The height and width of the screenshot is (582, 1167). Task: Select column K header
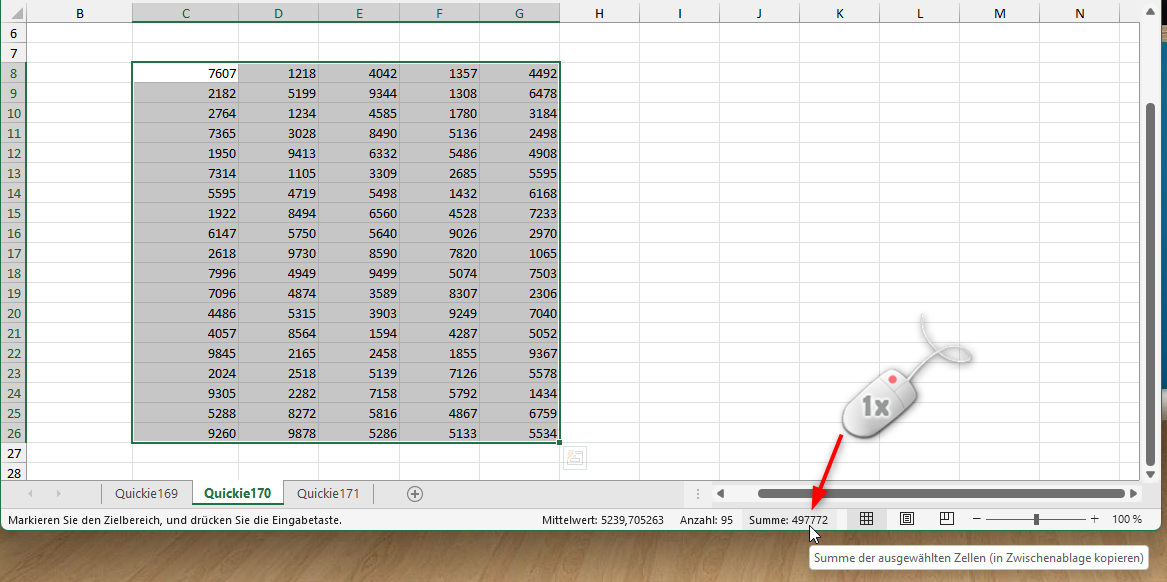(840, 13)
